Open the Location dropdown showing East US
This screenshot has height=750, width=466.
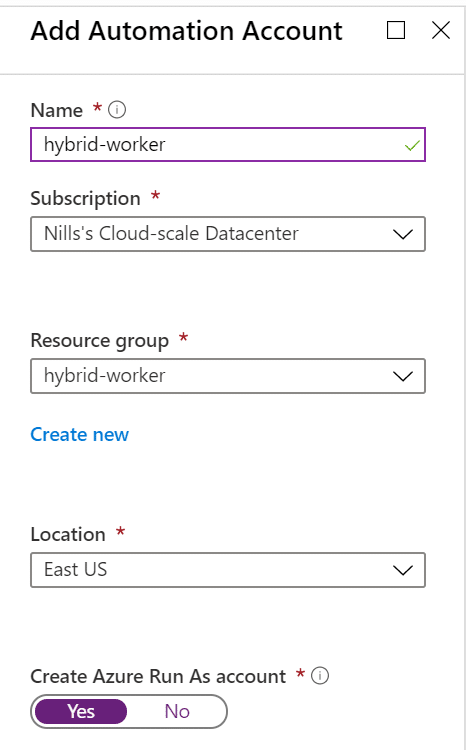click(228, 570)
